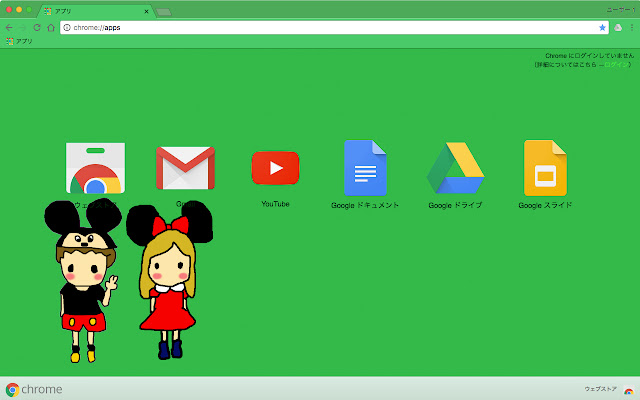Open the YouTube app

pyautogui.click(x=275, y=168)
